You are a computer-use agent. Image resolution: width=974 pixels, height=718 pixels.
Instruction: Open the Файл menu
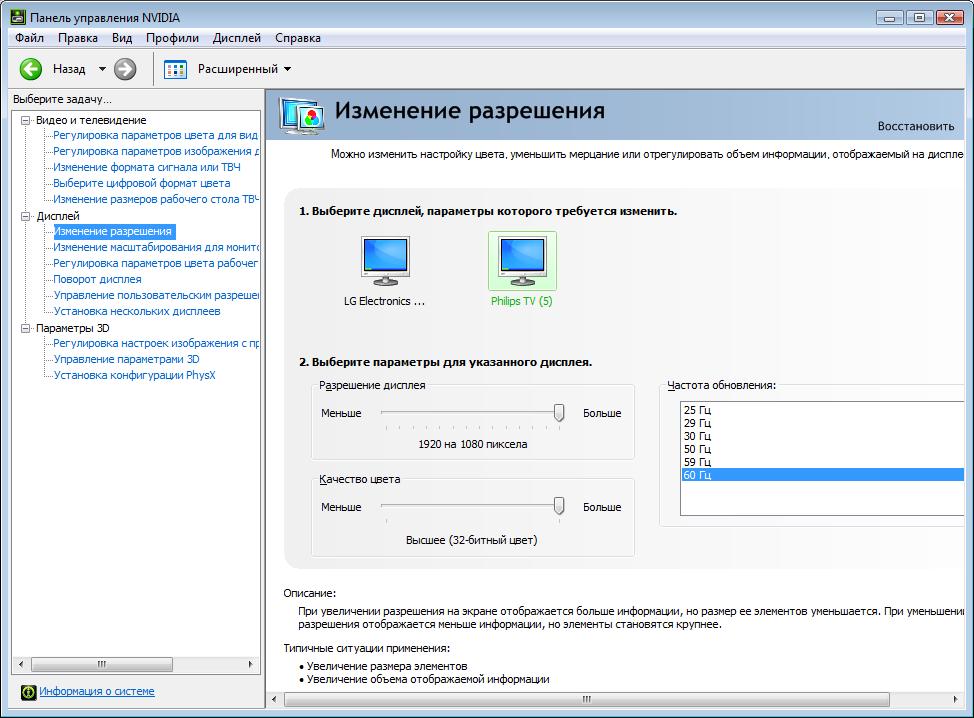(29, 38)
